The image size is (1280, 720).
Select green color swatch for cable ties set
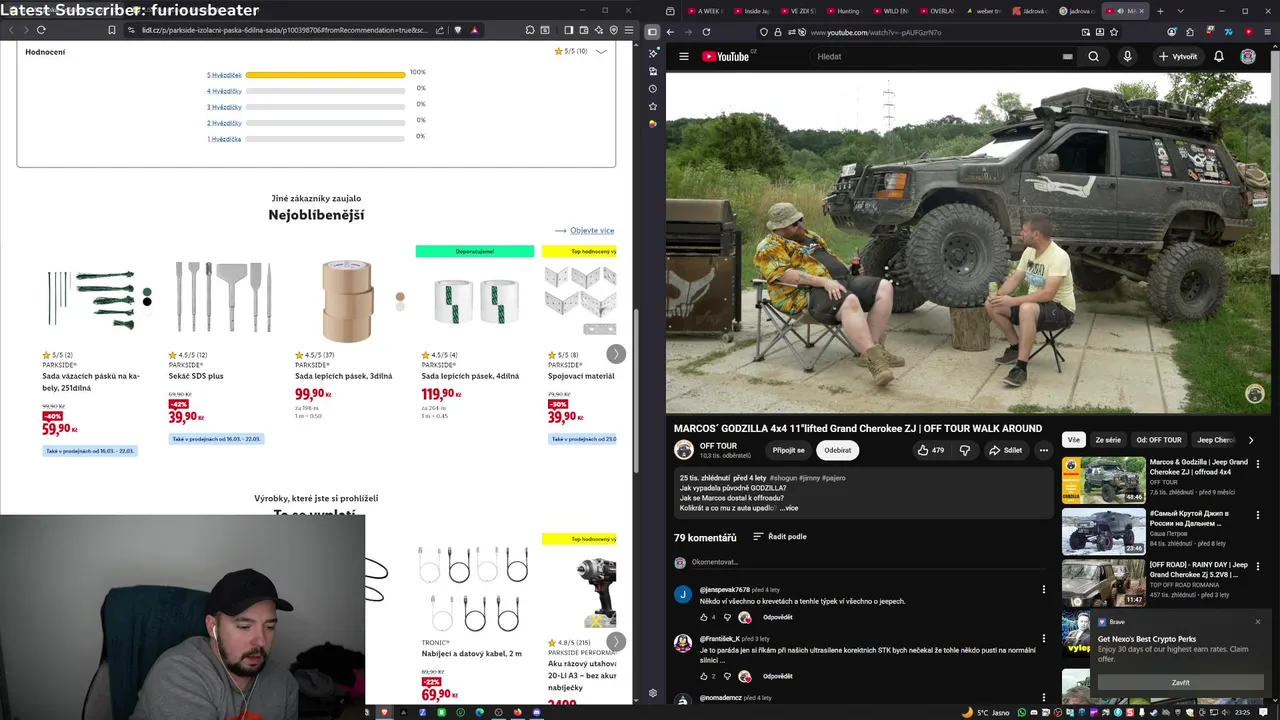(x=147, y=292)
